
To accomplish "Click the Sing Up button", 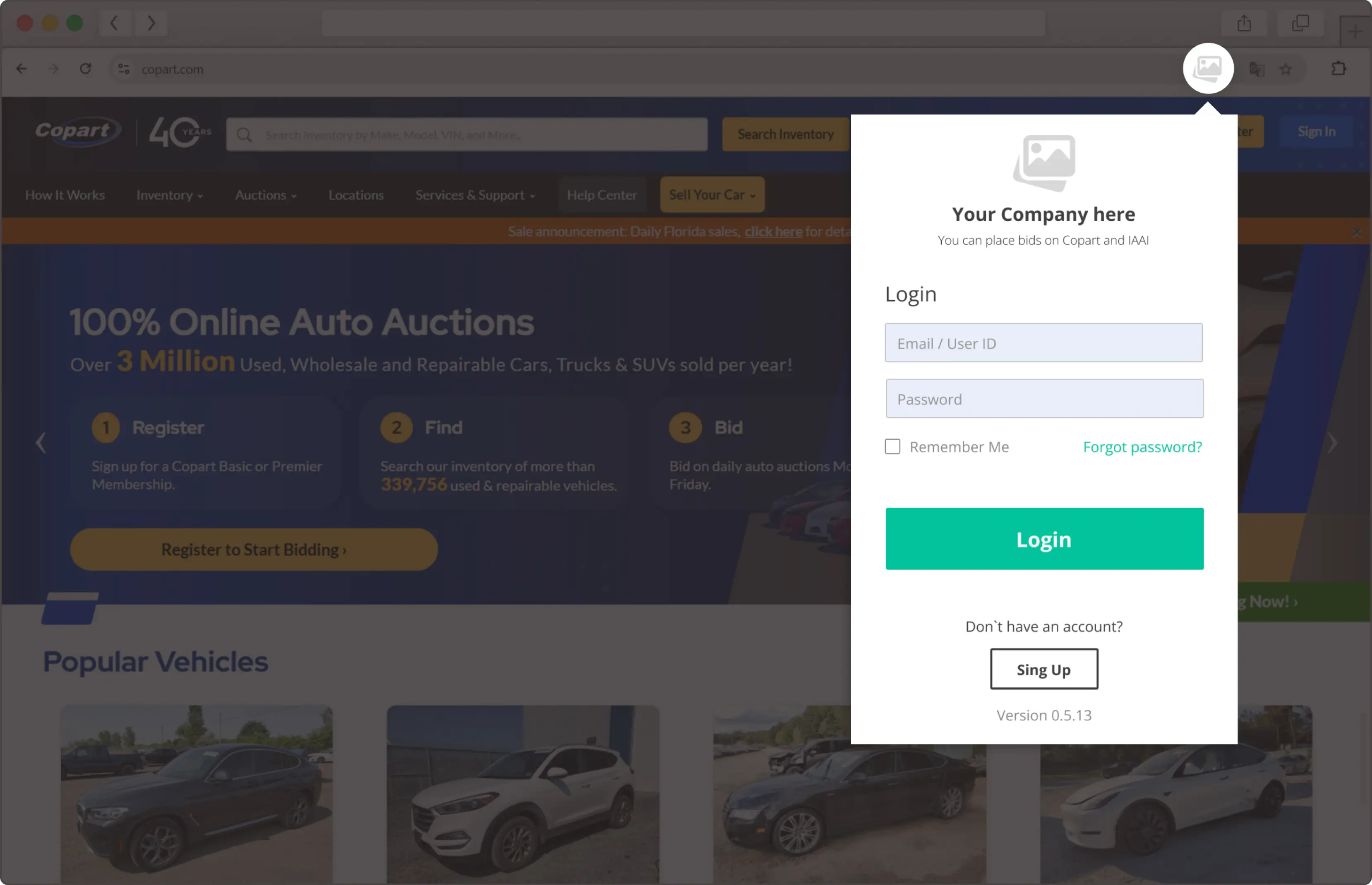I will click(x=1043, y=669).
